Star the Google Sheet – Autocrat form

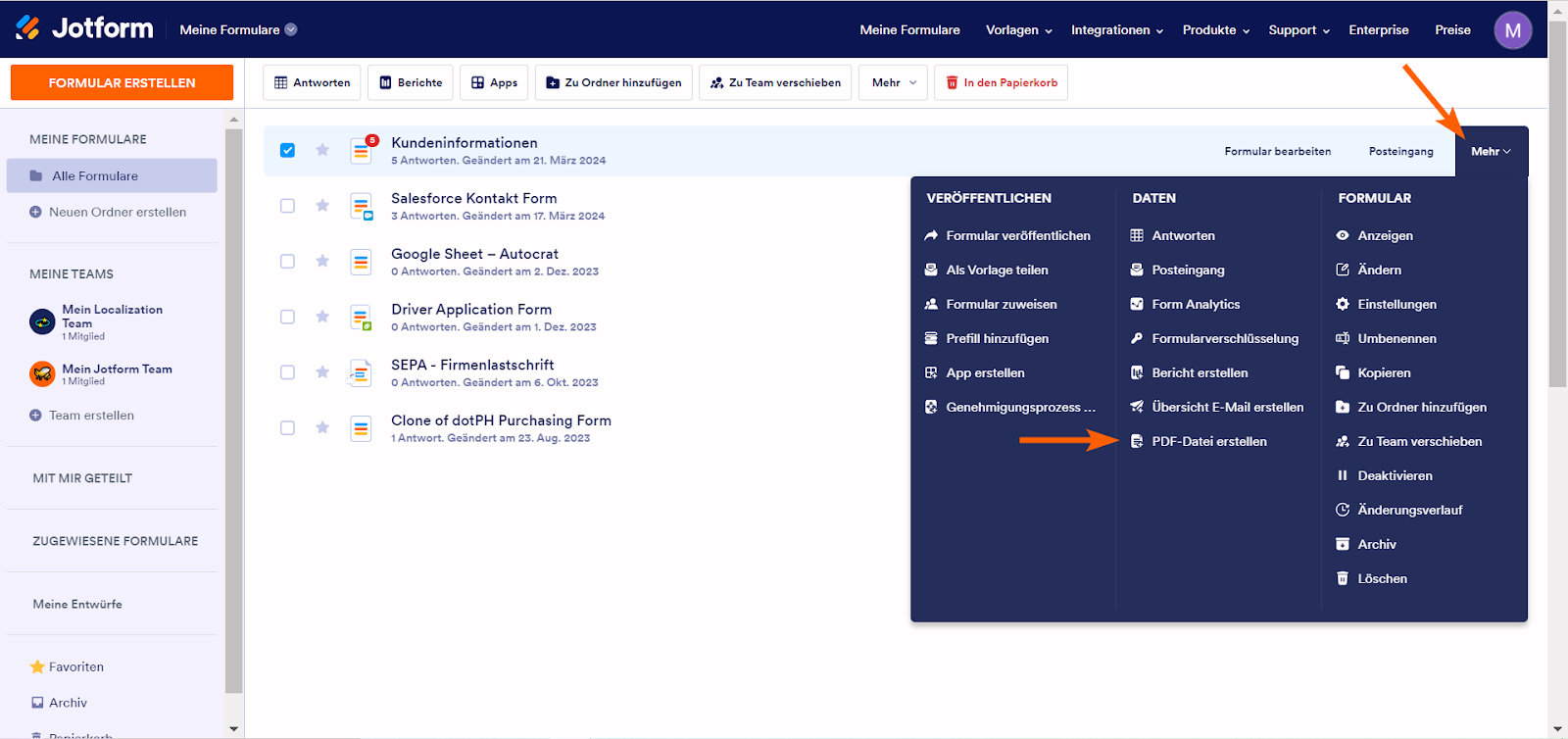click(322, 261)
